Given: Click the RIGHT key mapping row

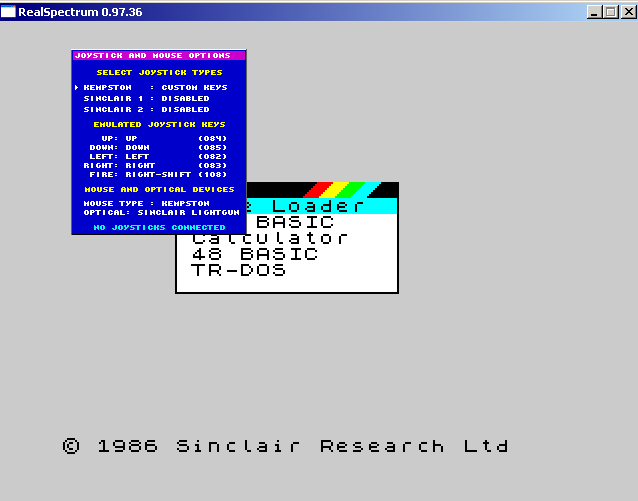Looking at the screenshot, I should 155,165.
